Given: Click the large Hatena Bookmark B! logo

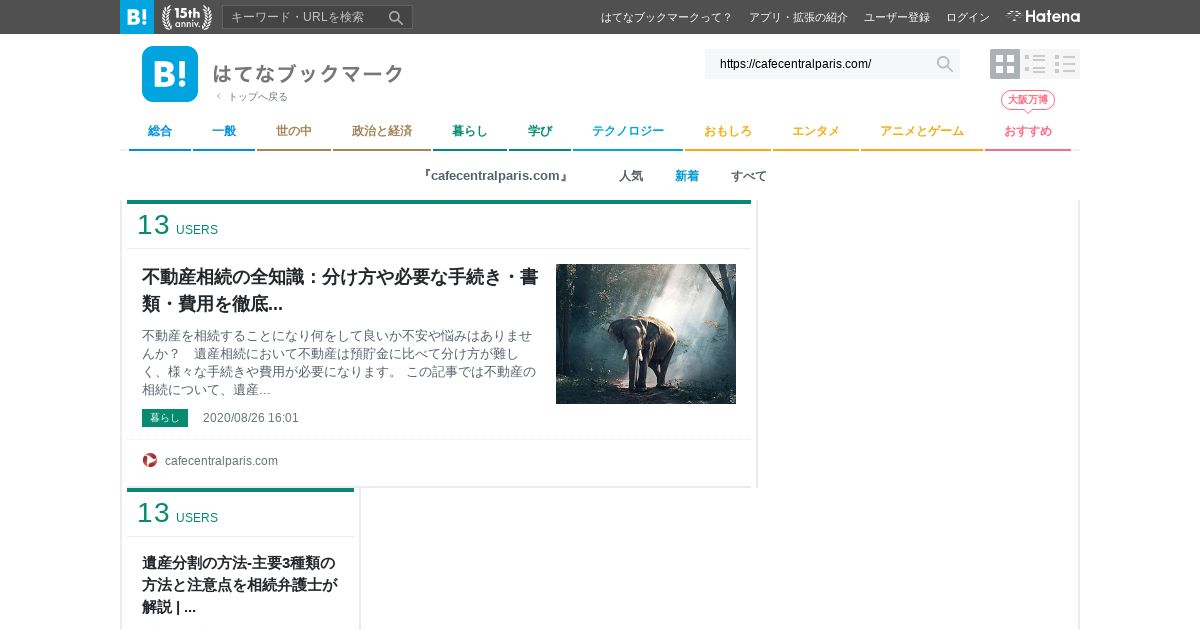Looking at the screenshot, I should point(170,74).
